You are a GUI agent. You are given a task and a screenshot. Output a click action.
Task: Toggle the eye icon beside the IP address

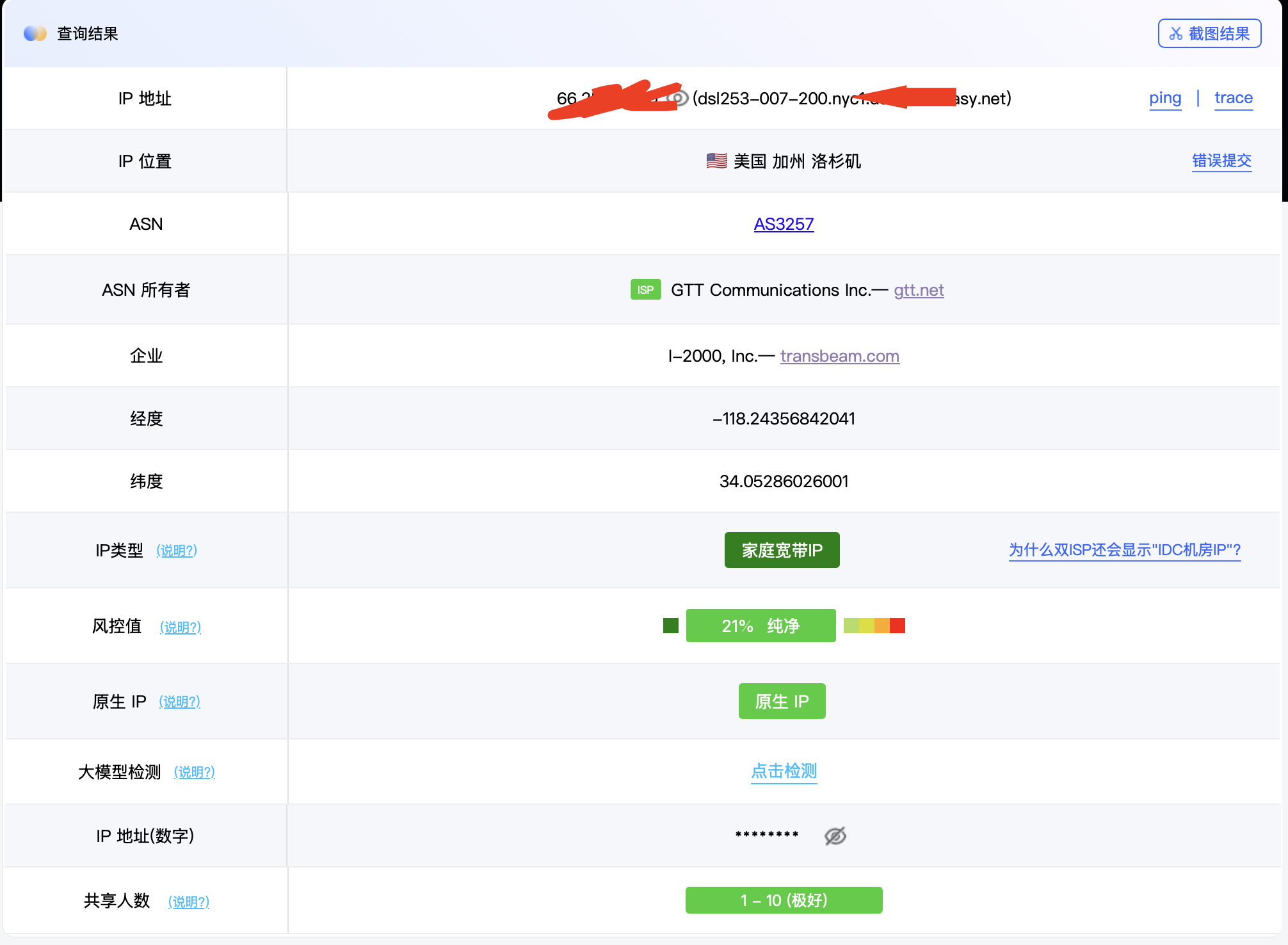tap(679, 98)
